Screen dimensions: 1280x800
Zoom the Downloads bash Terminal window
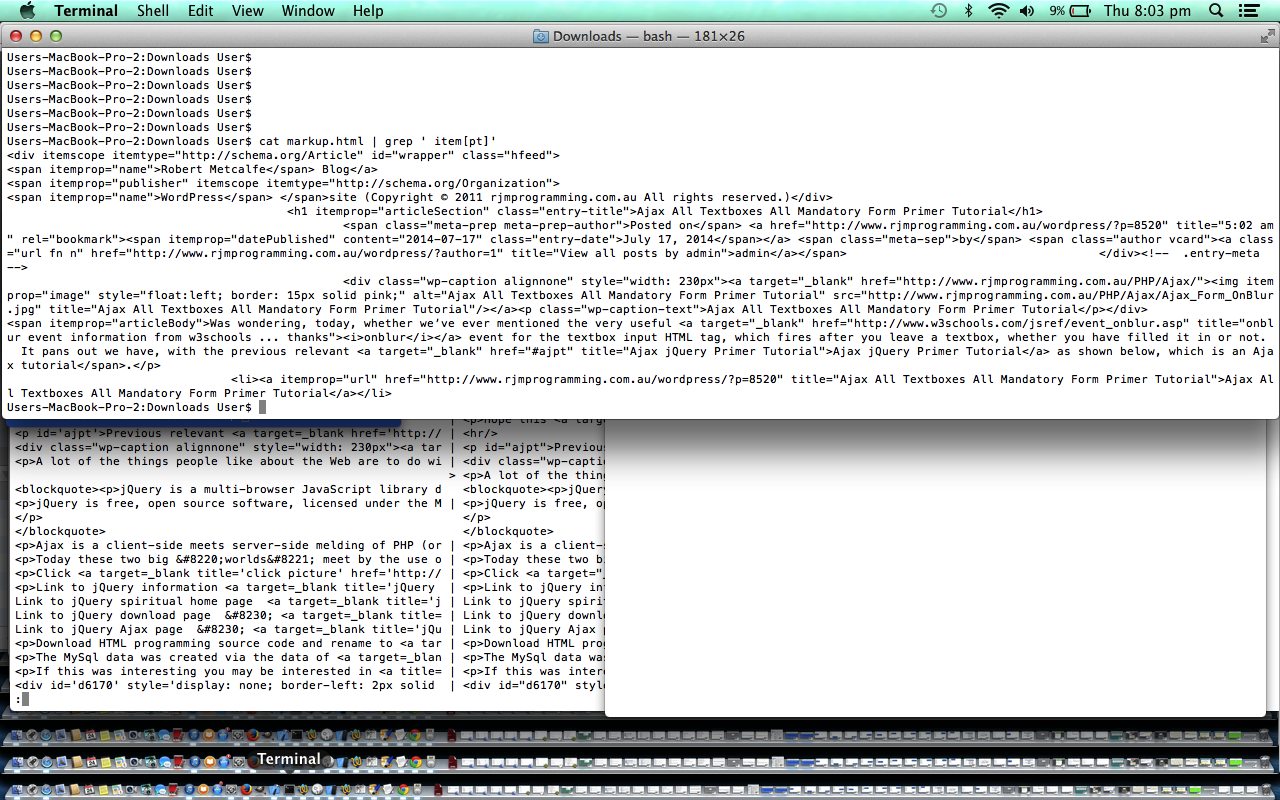click(56, 36)
